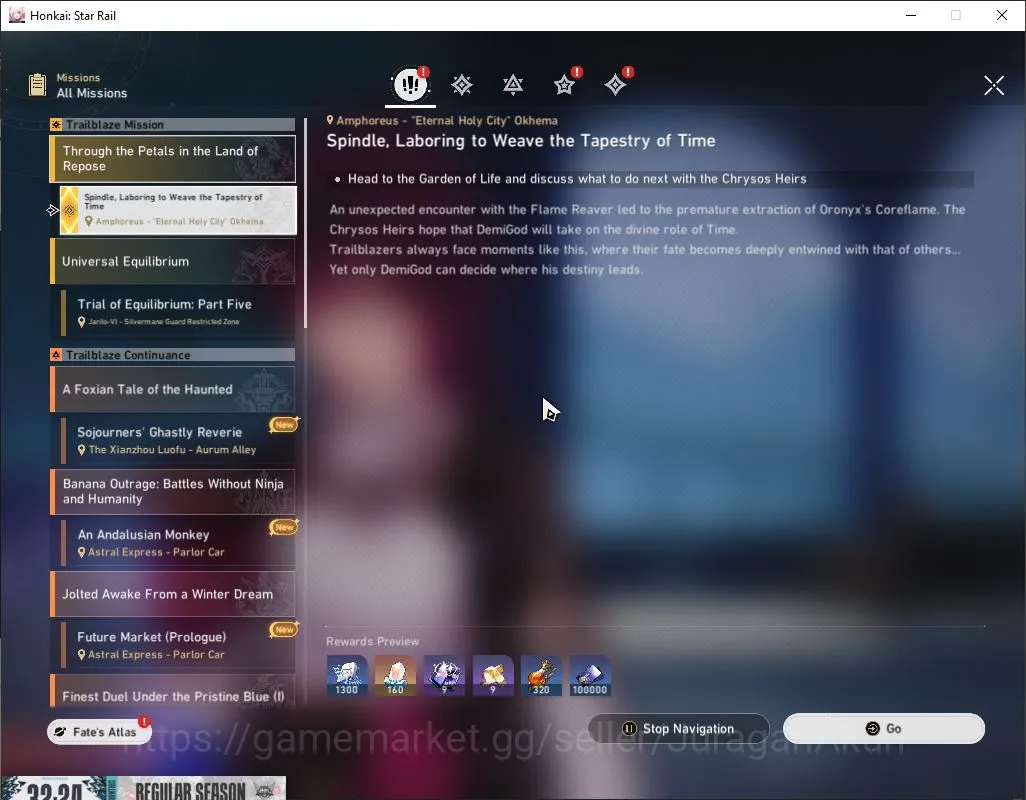Close the Honkai: Star Rail window
The height and width of the screenshot is (800, 1026).
coord(1002,15)
